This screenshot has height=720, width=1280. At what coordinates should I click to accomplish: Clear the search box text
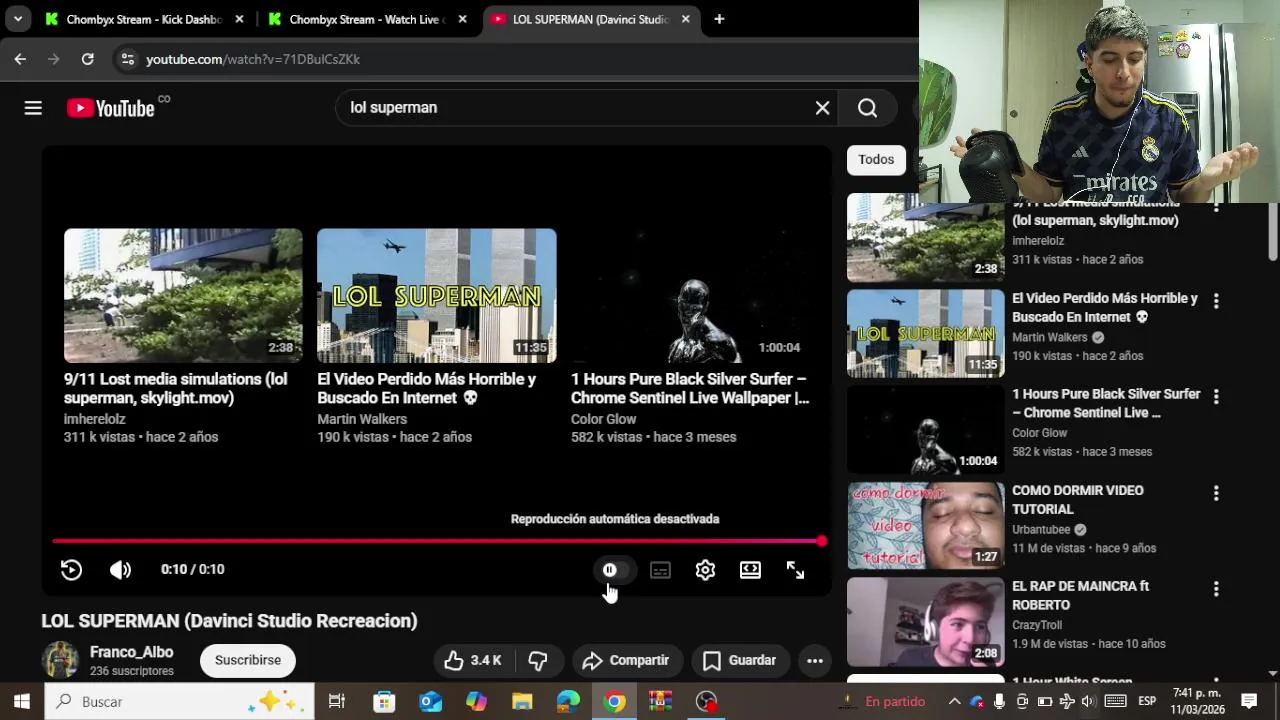(822, 108)
